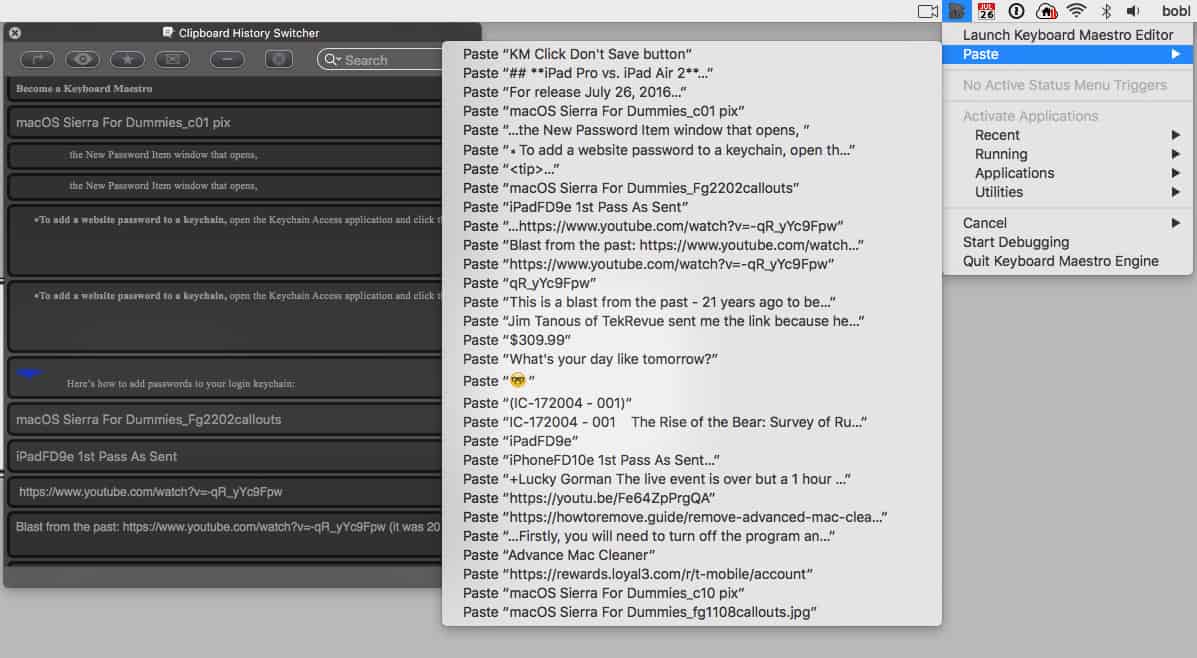1197x658 pixels.
Task: Select Paste "For release July 26, 2016…"
Action: pos(691,92)
